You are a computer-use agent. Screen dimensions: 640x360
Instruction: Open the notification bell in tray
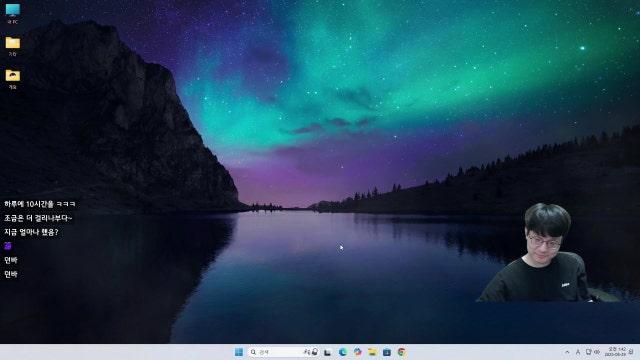(631, 352)
